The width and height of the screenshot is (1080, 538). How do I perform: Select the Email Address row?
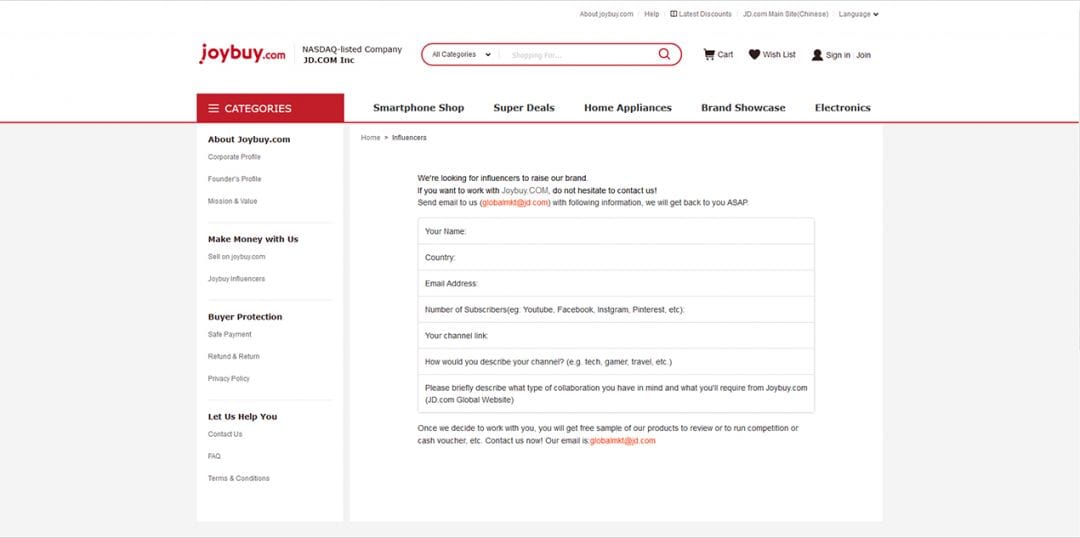click(616, 283)
